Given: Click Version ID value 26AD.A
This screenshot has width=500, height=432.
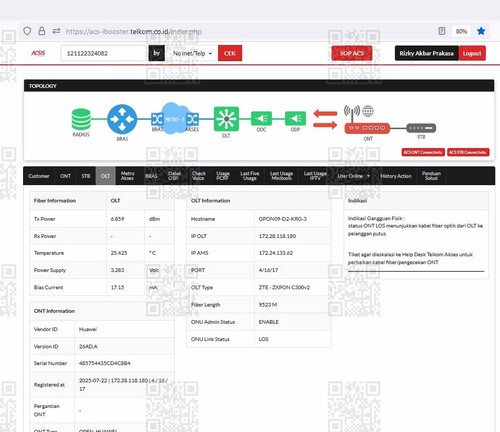Looking at the screenshot, I should [x=88, y=347].
